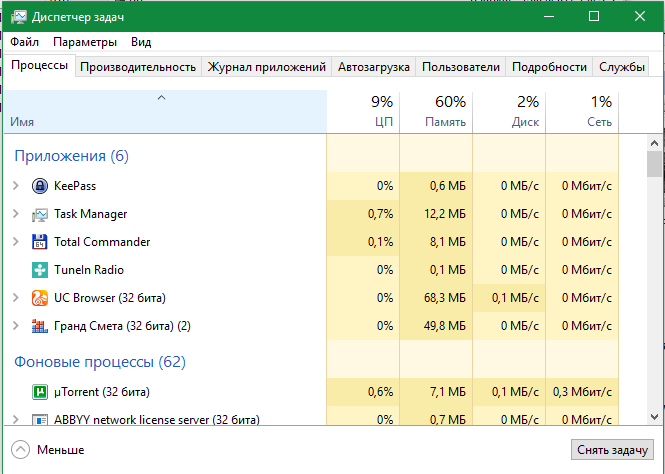Click the Task Manager process icon
Viewport: 665px width, 474px height.
click(x=40, y=214)
